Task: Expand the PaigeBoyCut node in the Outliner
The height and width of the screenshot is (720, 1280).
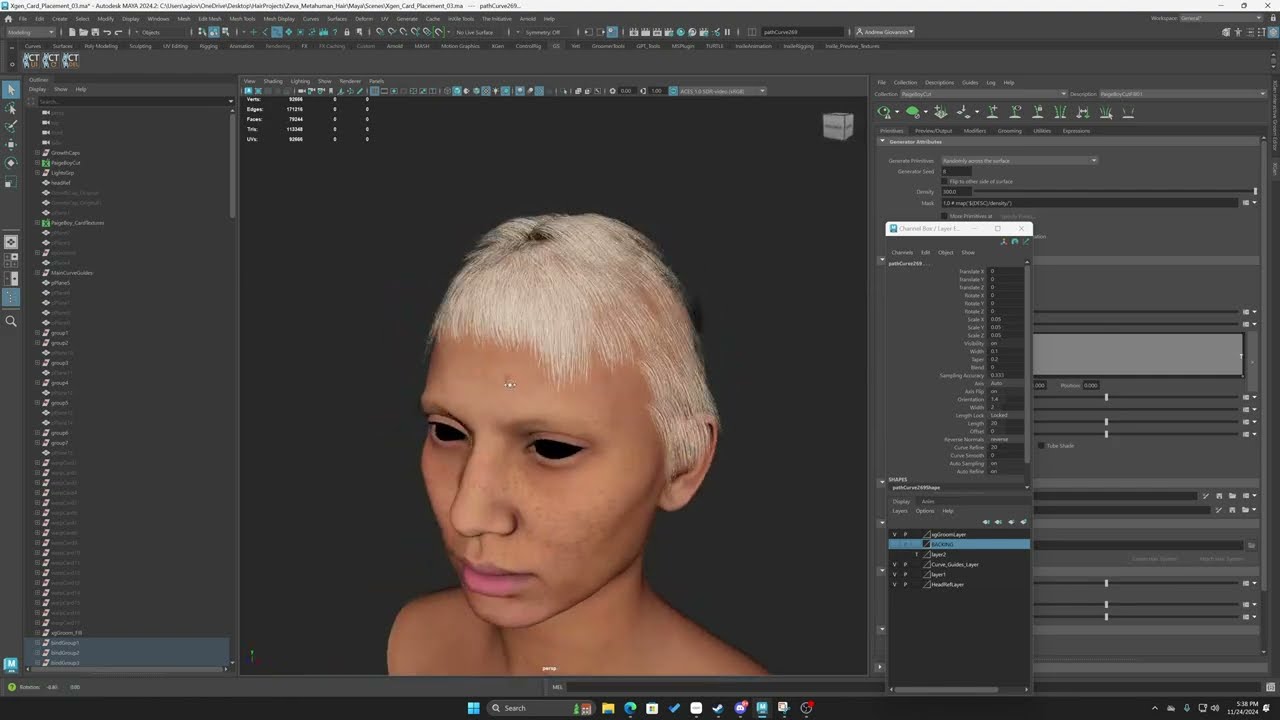Action: [37, 163]
